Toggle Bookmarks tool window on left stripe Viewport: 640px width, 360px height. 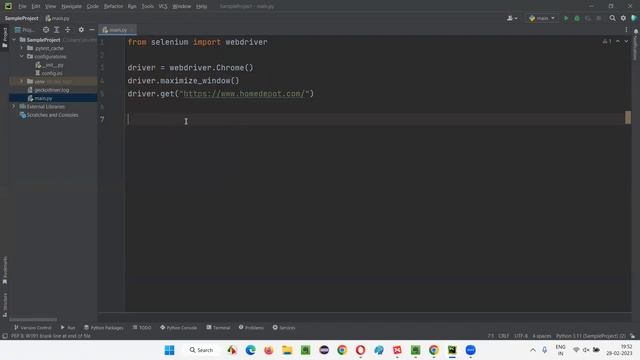(5, 270)
